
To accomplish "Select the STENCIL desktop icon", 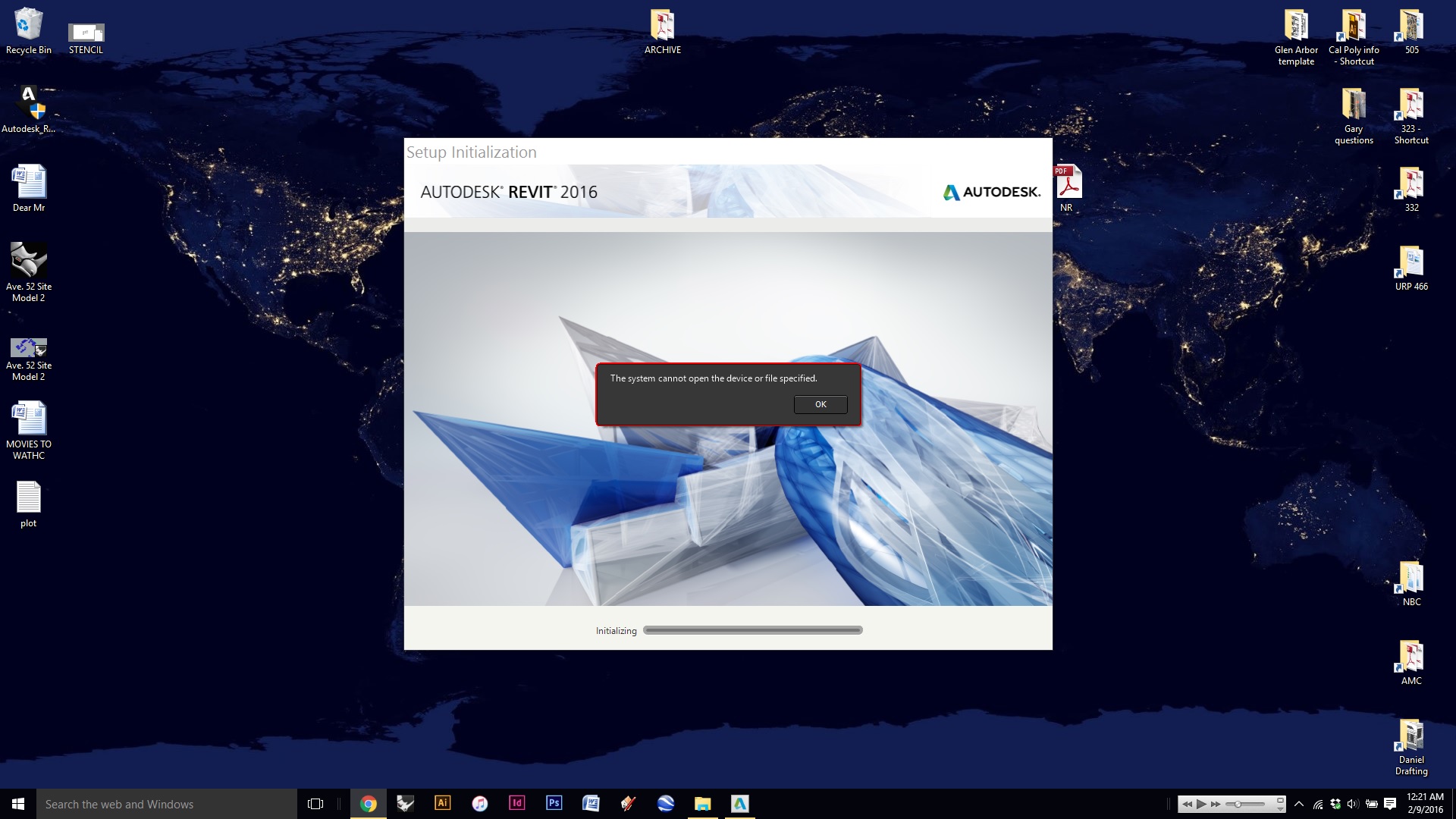I will coord(86,38).
